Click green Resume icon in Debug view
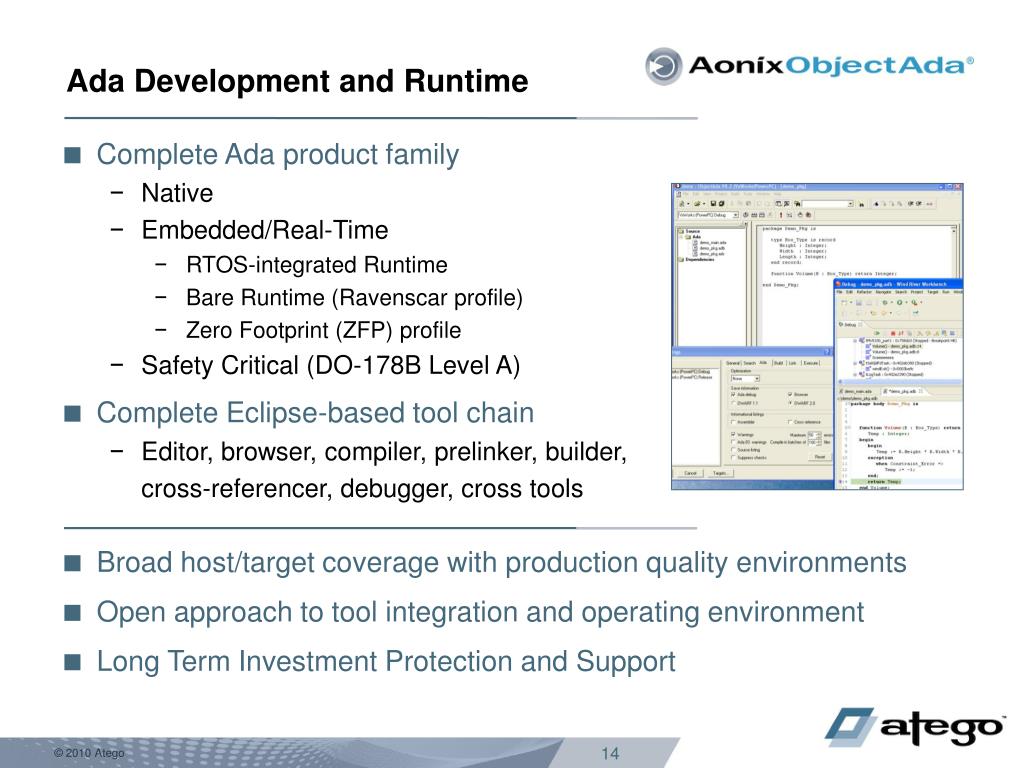Screen dimensions: 1024x768 (877, 333)
